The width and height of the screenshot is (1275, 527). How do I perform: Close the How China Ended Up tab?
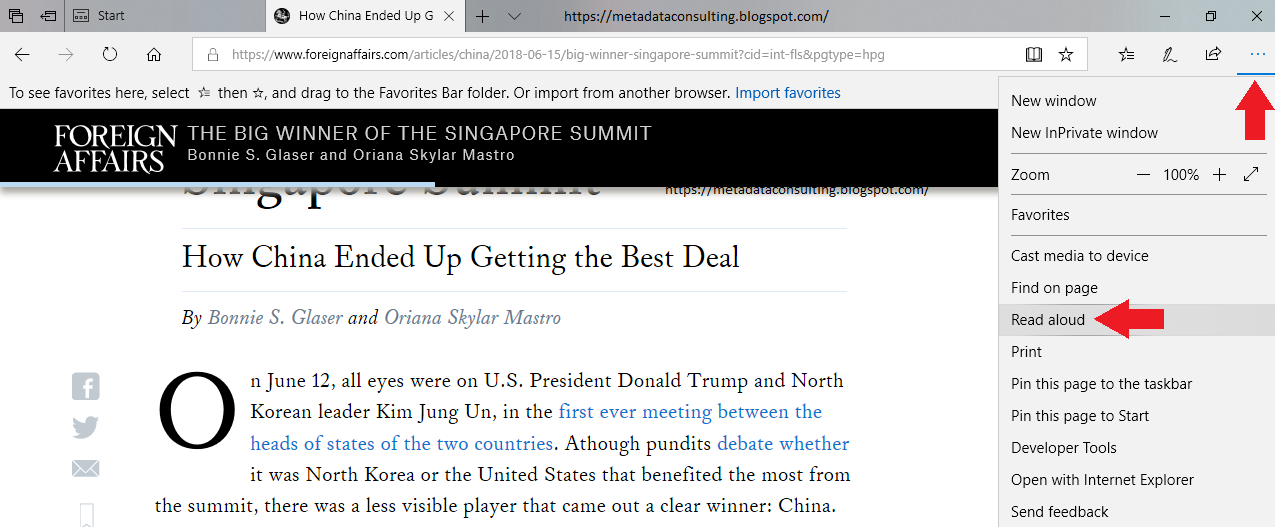tap(449, 16)
